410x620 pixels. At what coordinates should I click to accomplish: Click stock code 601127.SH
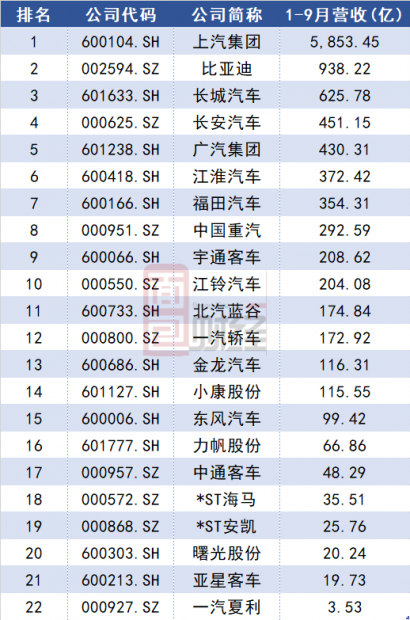click(120, 391)
